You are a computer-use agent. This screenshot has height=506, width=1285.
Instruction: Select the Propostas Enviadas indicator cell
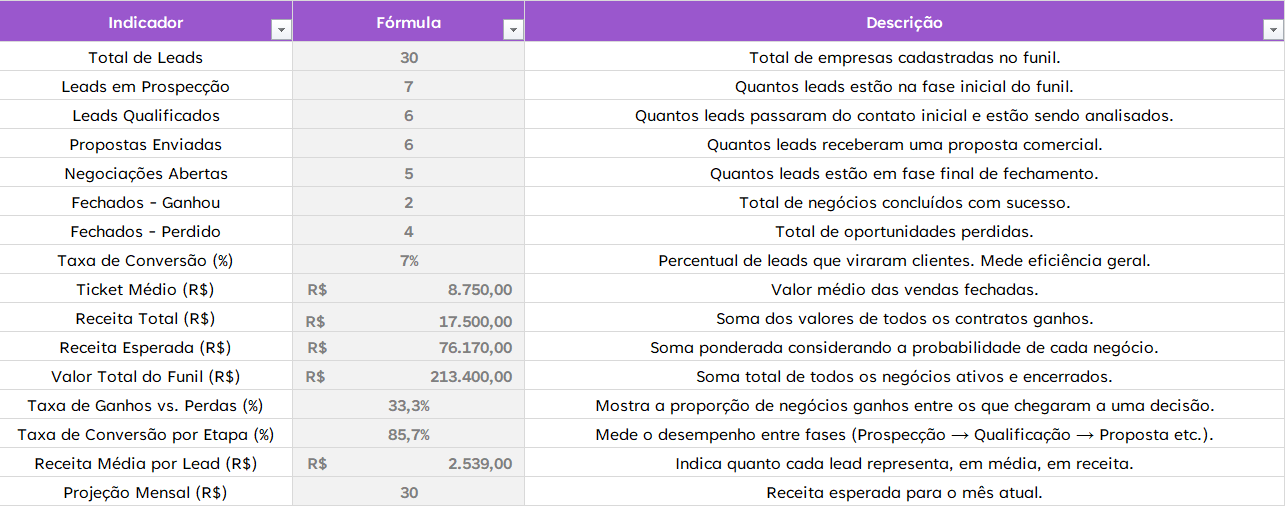click(x=146, y=145)
